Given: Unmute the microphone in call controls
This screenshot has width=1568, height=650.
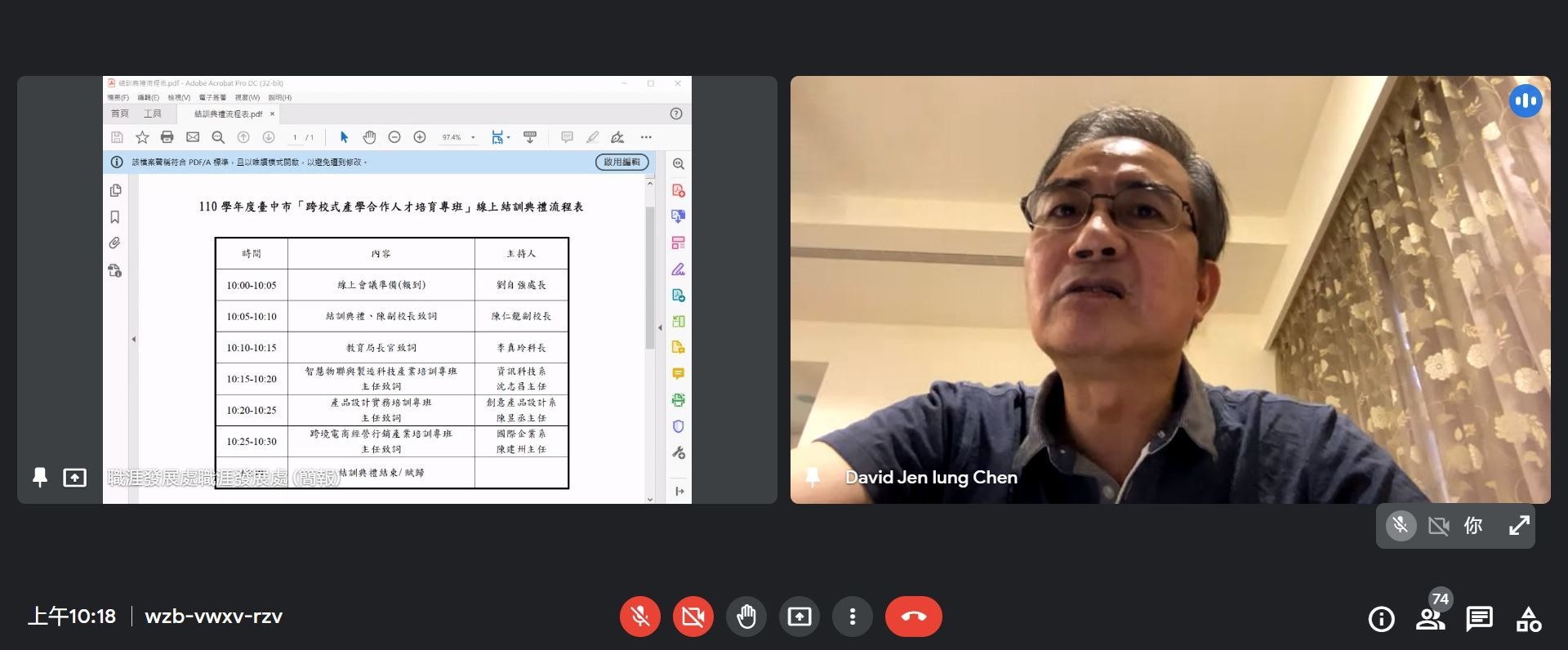Looking at the screenshot, I should (x=640, y=617).
